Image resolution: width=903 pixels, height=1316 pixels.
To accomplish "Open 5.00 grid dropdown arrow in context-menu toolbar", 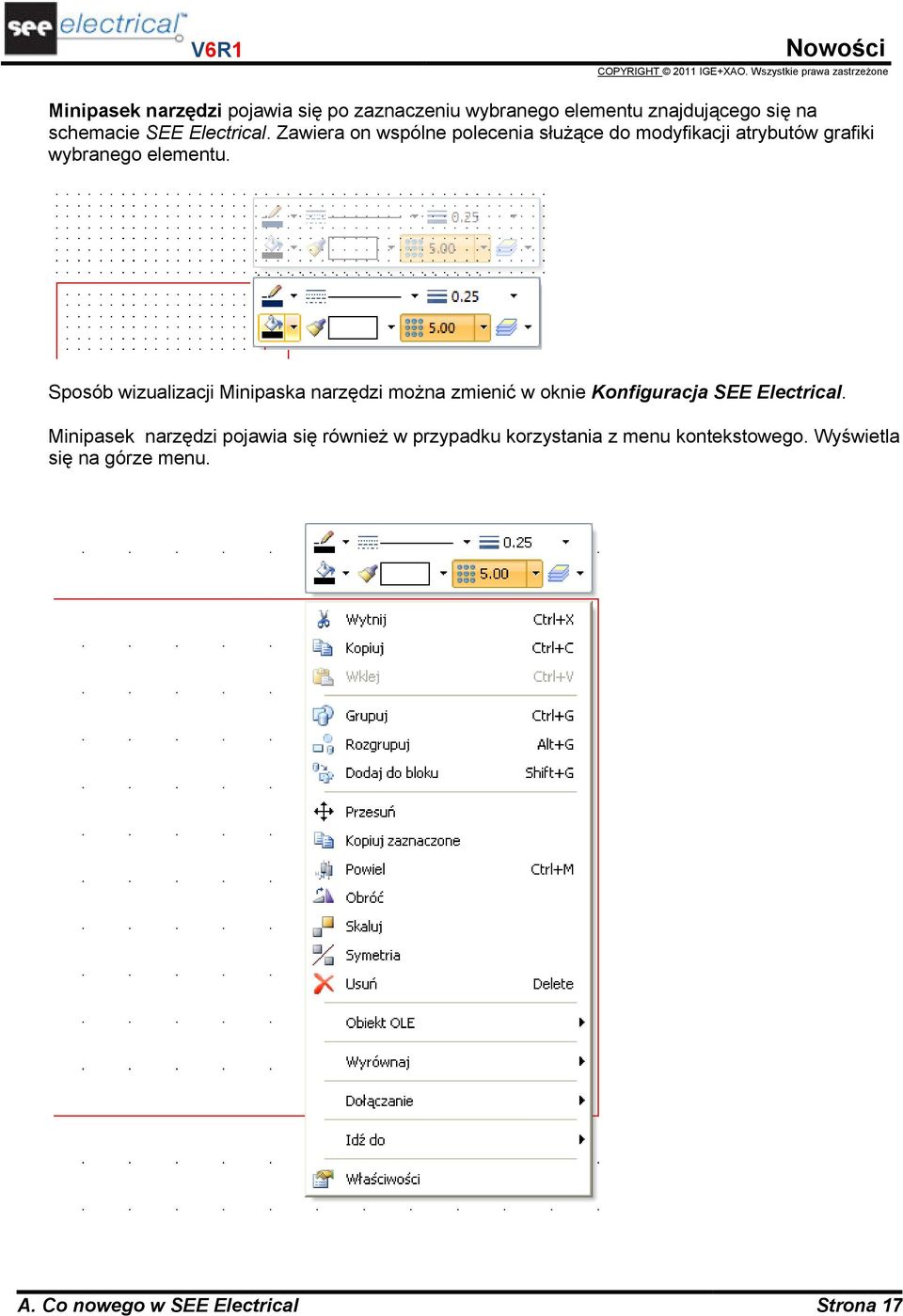I will pyautogui.click(x=535, y=573).
